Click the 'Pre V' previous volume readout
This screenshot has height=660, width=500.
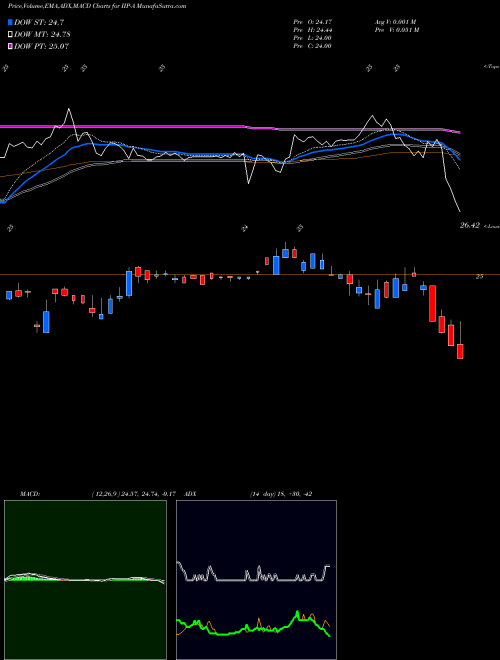(x=396, y=30)
